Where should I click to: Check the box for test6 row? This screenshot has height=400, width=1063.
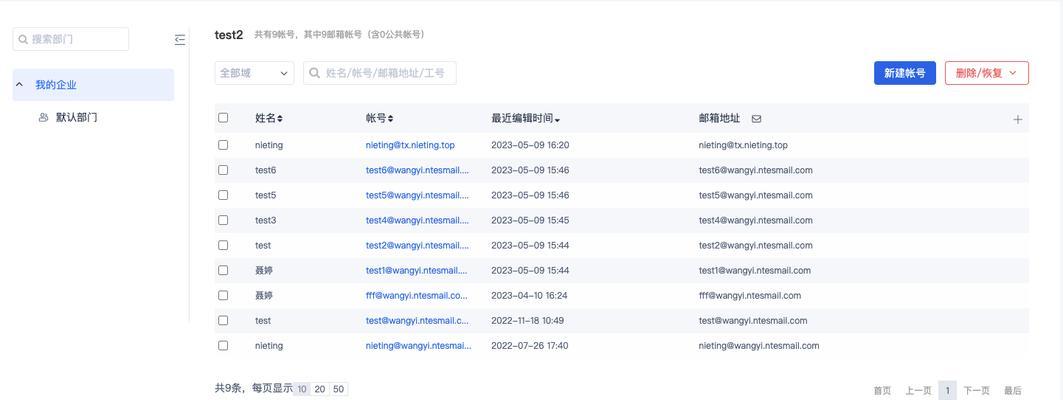[223, 170]
